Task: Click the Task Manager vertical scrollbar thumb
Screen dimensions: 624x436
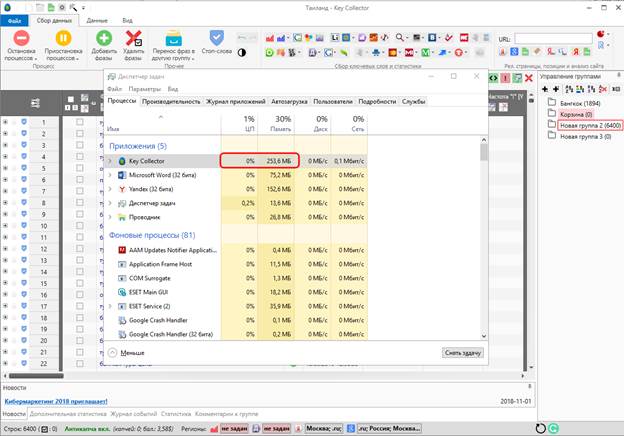Action: [484, 152]
